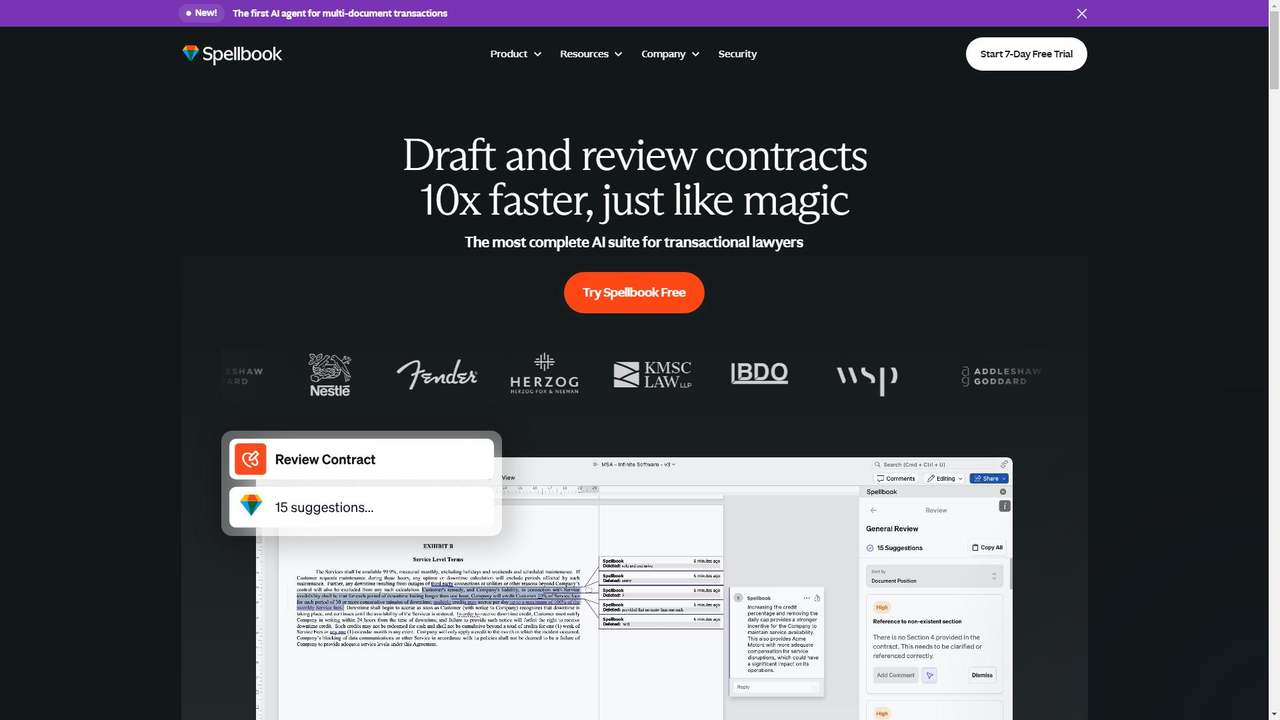
Task: Click the orange Try Spellbook Free button
Action: pyautogui.click(x=634, y=292)
